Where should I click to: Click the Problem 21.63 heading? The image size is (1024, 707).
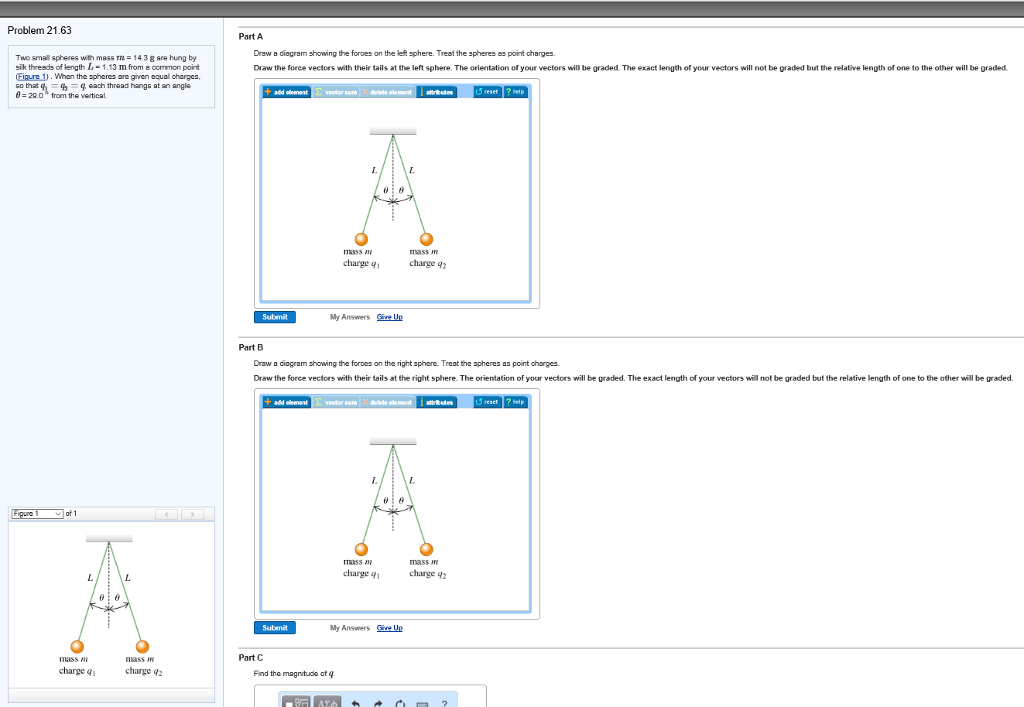39,31
